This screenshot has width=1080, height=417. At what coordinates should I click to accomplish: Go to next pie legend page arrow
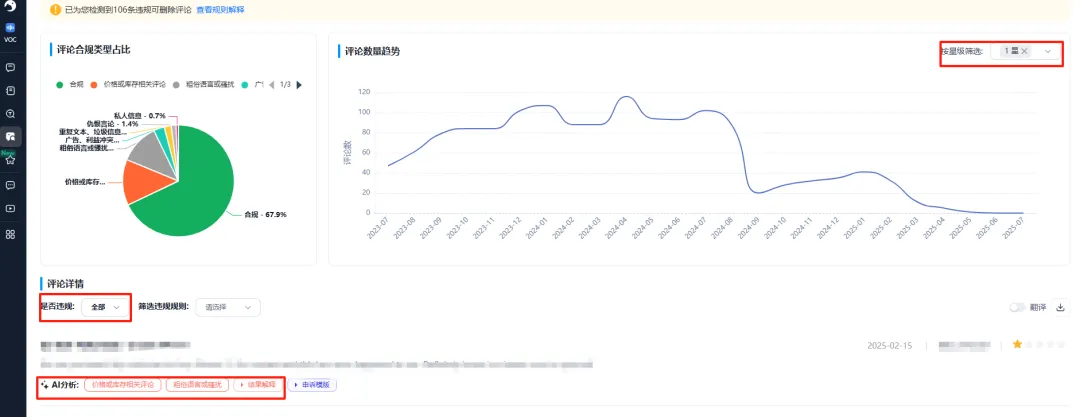299,85
